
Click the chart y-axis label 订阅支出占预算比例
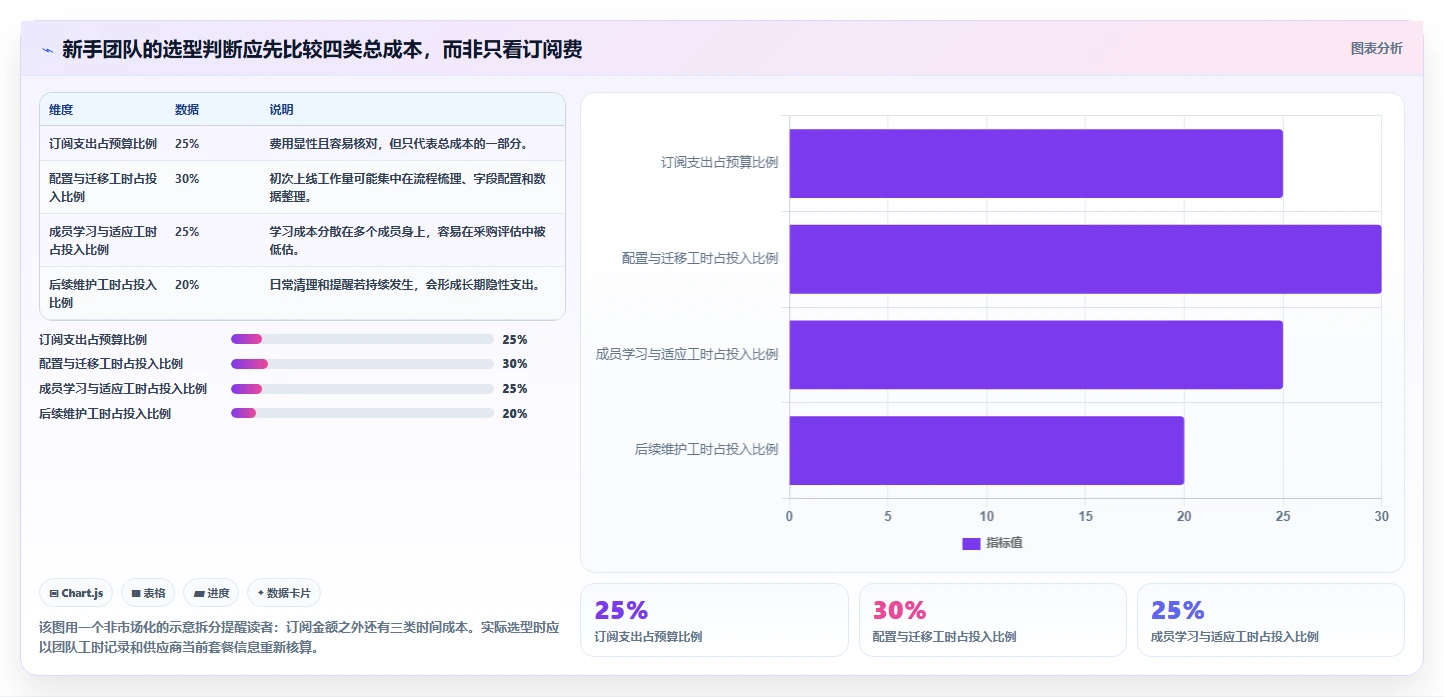pyautogui.click(x=719, y=163)
